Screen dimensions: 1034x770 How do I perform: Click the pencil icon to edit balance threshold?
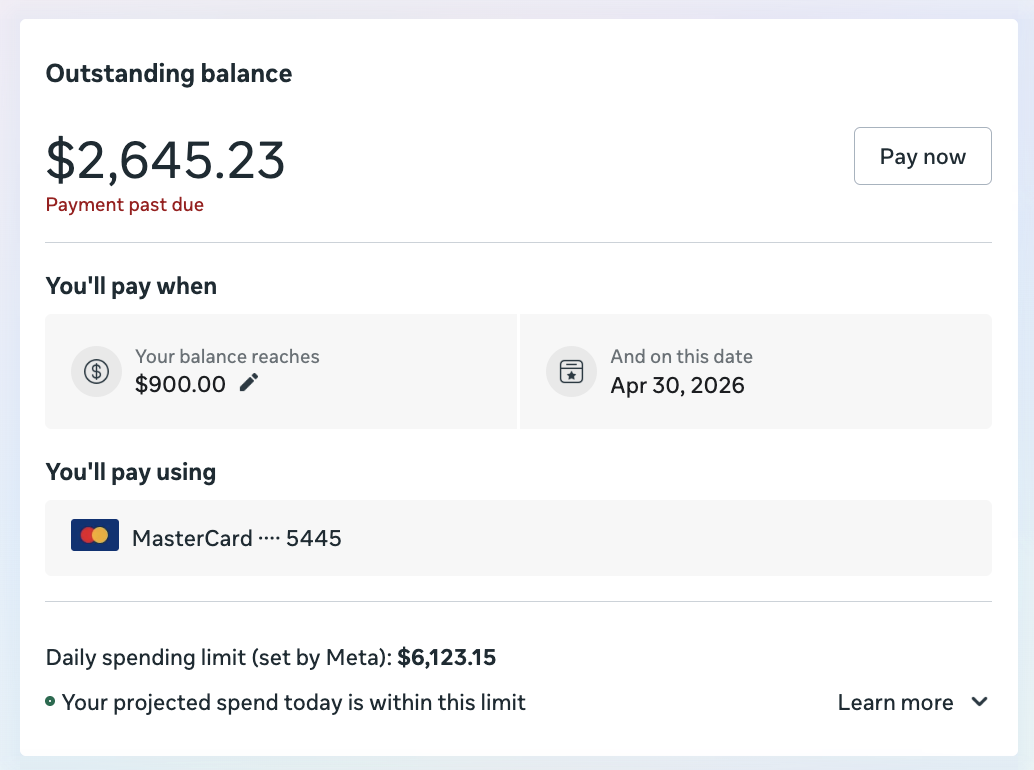click(248, 382)
